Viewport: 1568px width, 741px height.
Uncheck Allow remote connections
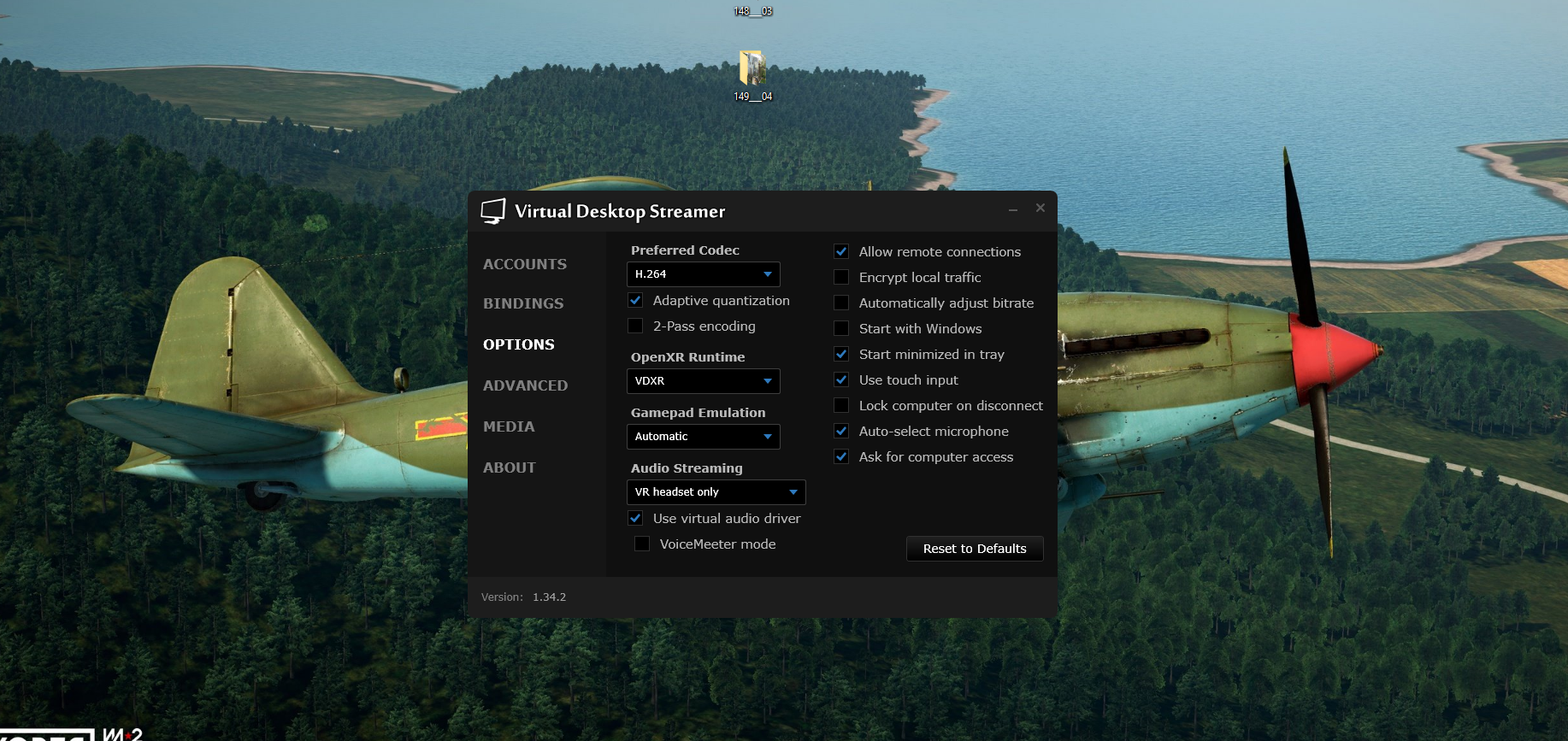pyautogui.click(x=841, y=251)
